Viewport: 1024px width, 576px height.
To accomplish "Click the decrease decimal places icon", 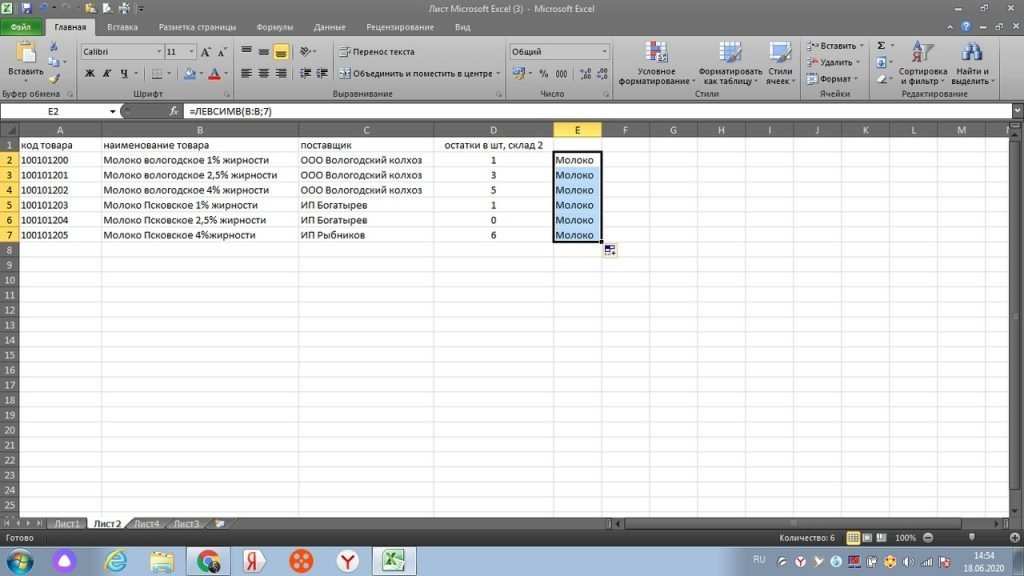I will 602,74.
